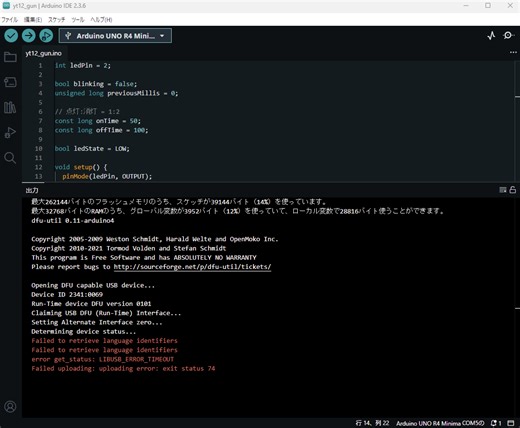Click the Verify sketch checkmark button

tap(11, 36)
